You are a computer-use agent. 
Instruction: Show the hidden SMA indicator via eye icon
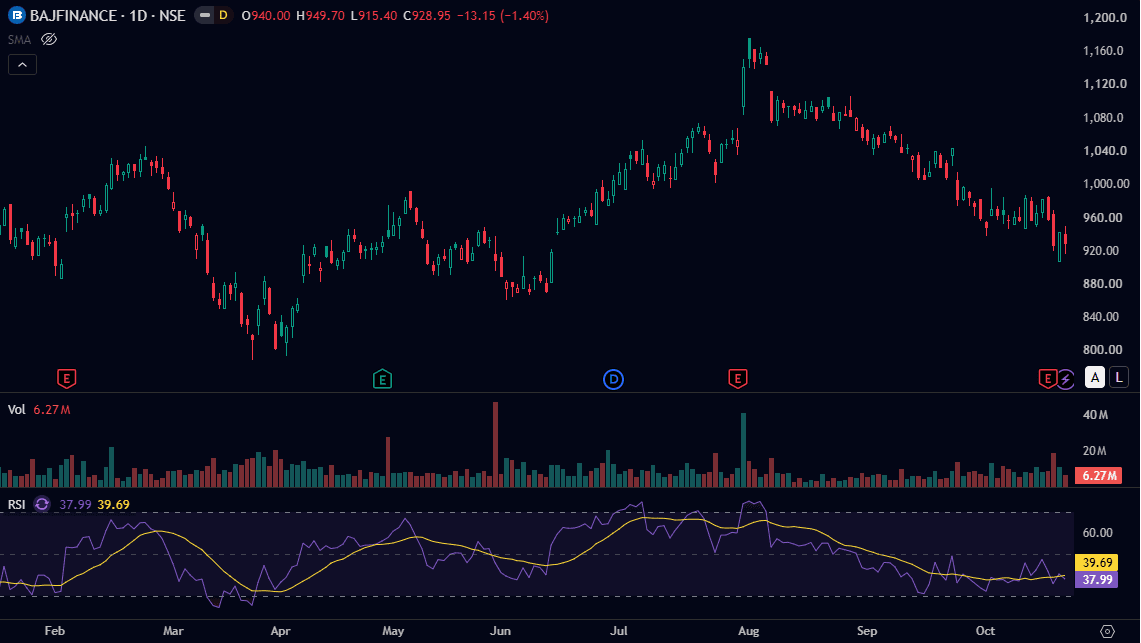pos(49,39)
